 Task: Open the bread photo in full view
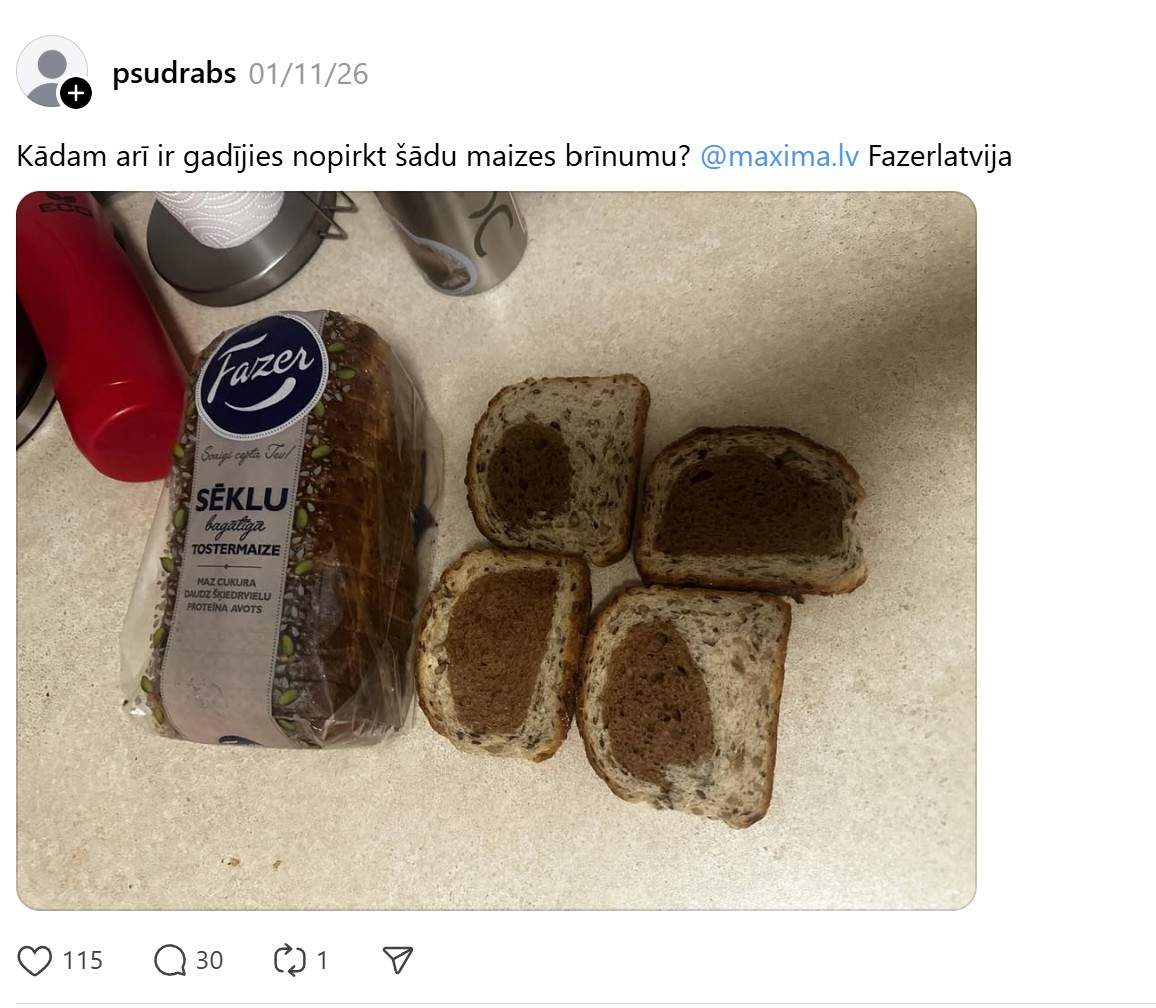coord(496,550)
